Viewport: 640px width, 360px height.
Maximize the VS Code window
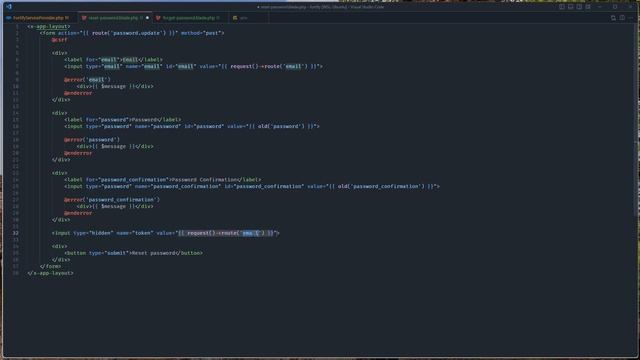click(615, 7)
